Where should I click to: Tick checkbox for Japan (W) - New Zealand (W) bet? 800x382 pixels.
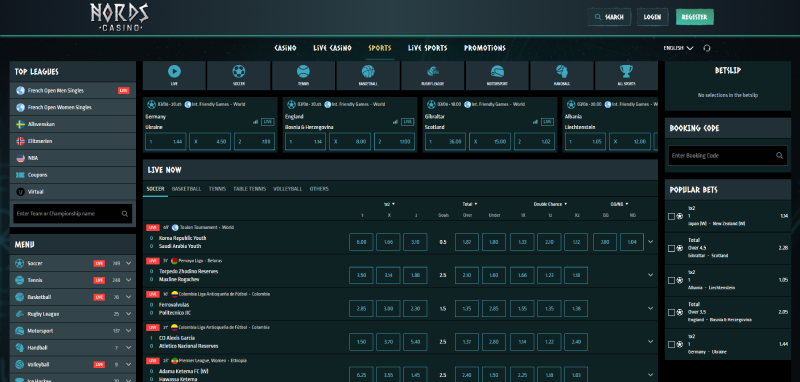coord(671,216)
